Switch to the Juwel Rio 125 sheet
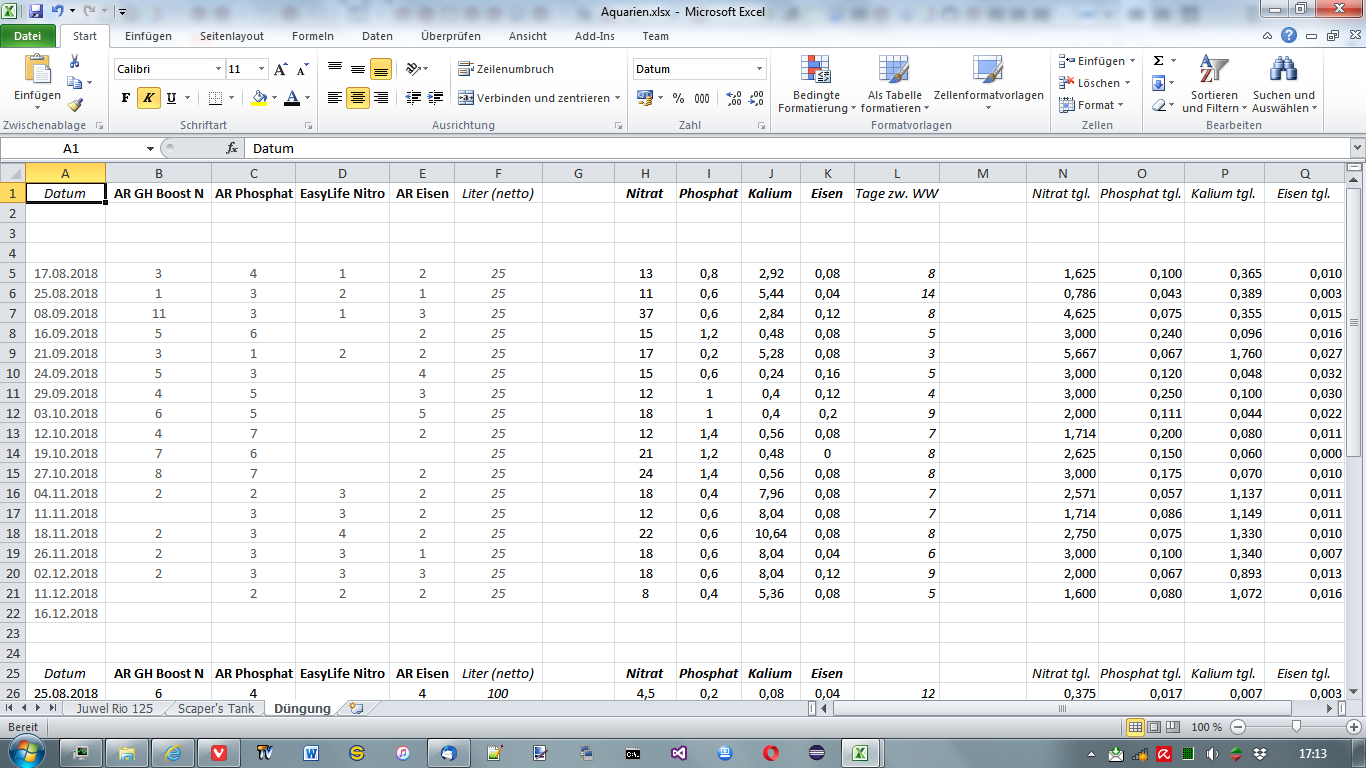The width and height of the screenshot is (1366, 768). tap(115, 708)
